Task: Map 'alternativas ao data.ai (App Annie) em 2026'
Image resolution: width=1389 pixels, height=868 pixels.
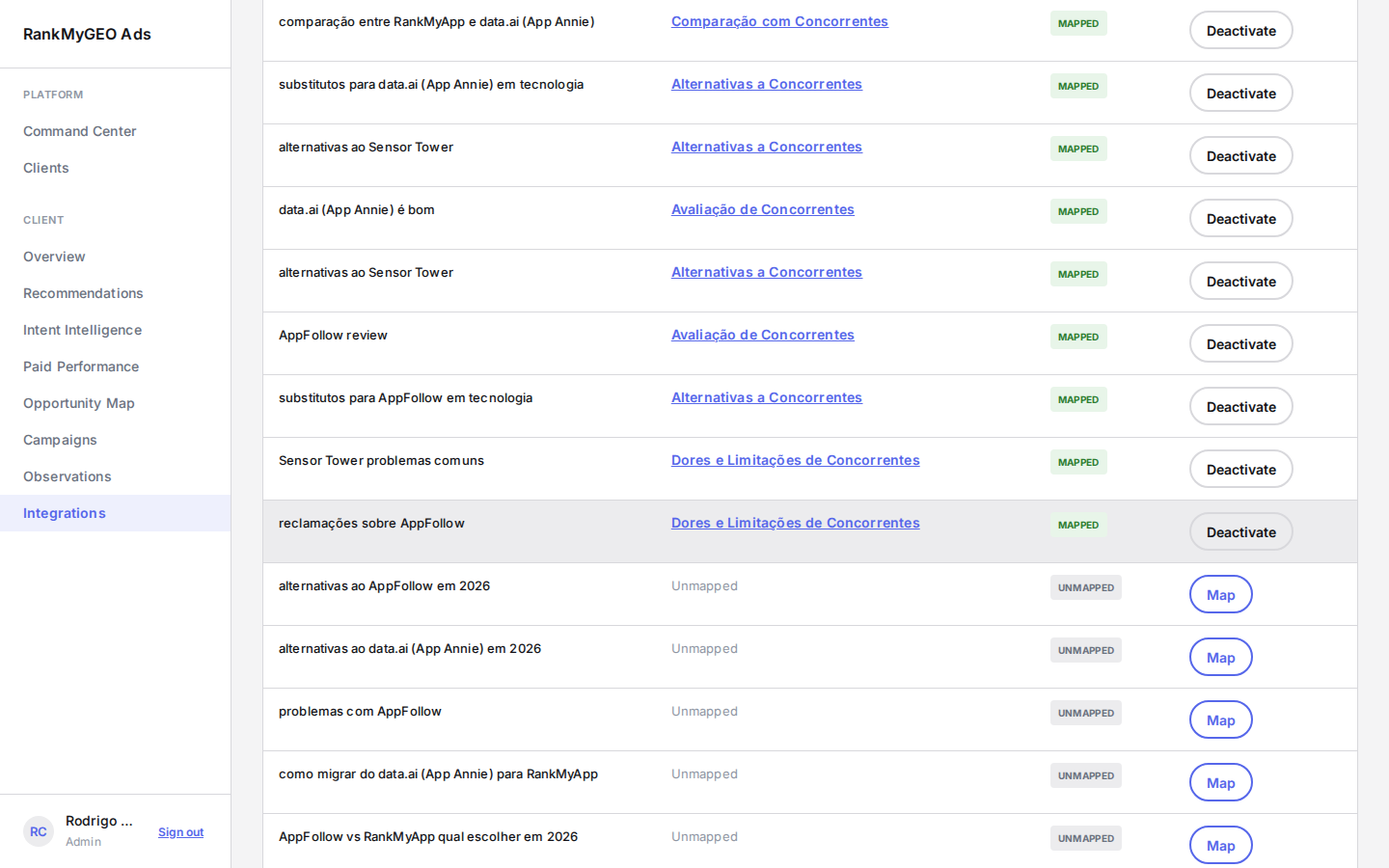Action: coord(1220,658)
